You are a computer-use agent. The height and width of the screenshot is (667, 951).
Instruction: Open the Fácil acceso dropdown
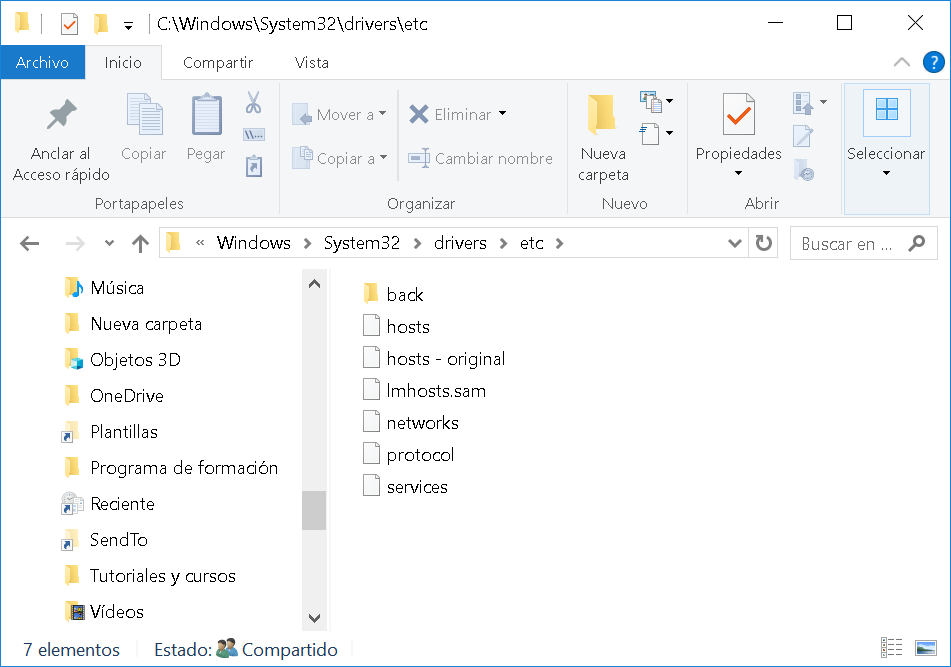pos(657,133)
